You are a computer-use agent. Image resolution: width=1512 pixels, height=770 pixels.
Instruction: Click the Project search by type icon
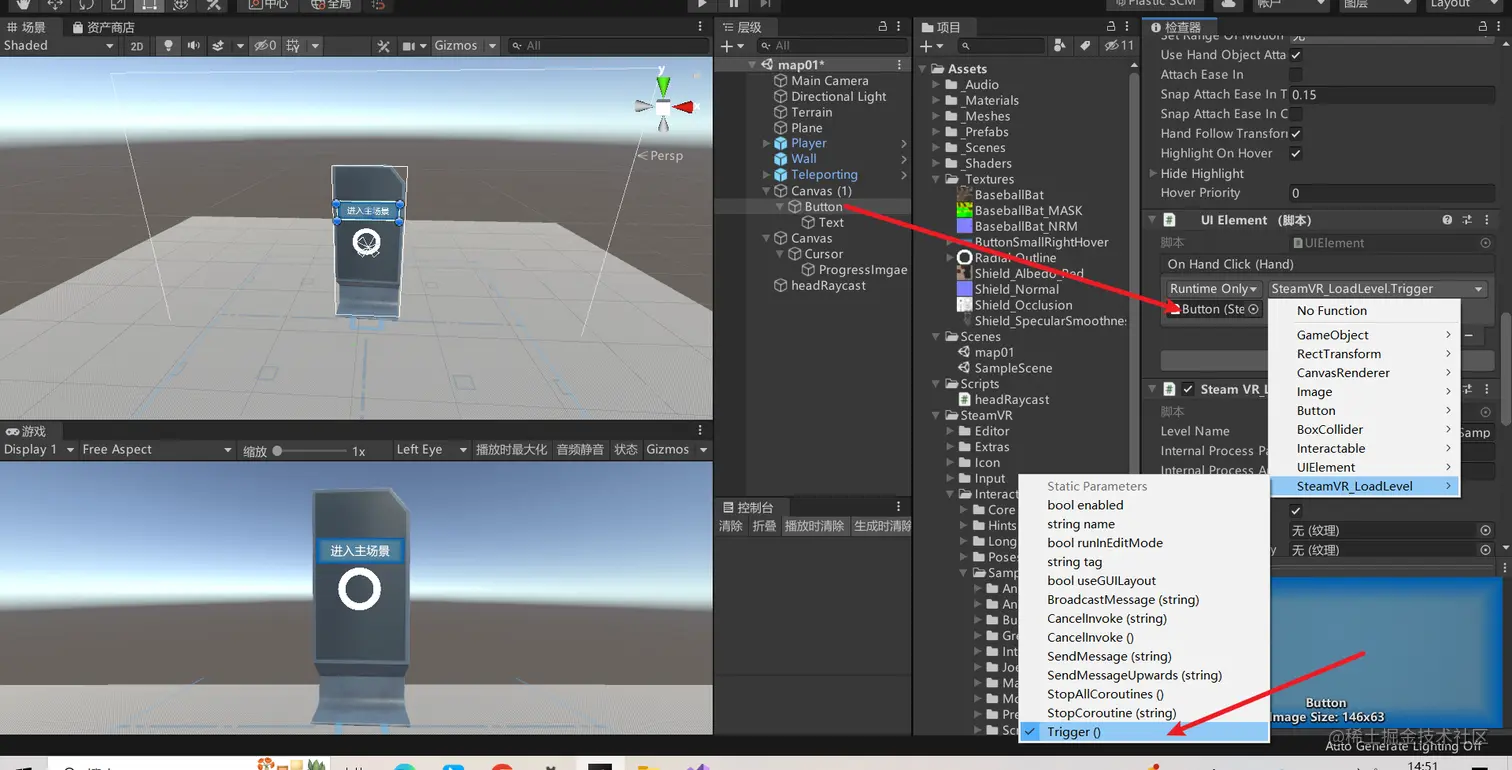[1060, 46]
